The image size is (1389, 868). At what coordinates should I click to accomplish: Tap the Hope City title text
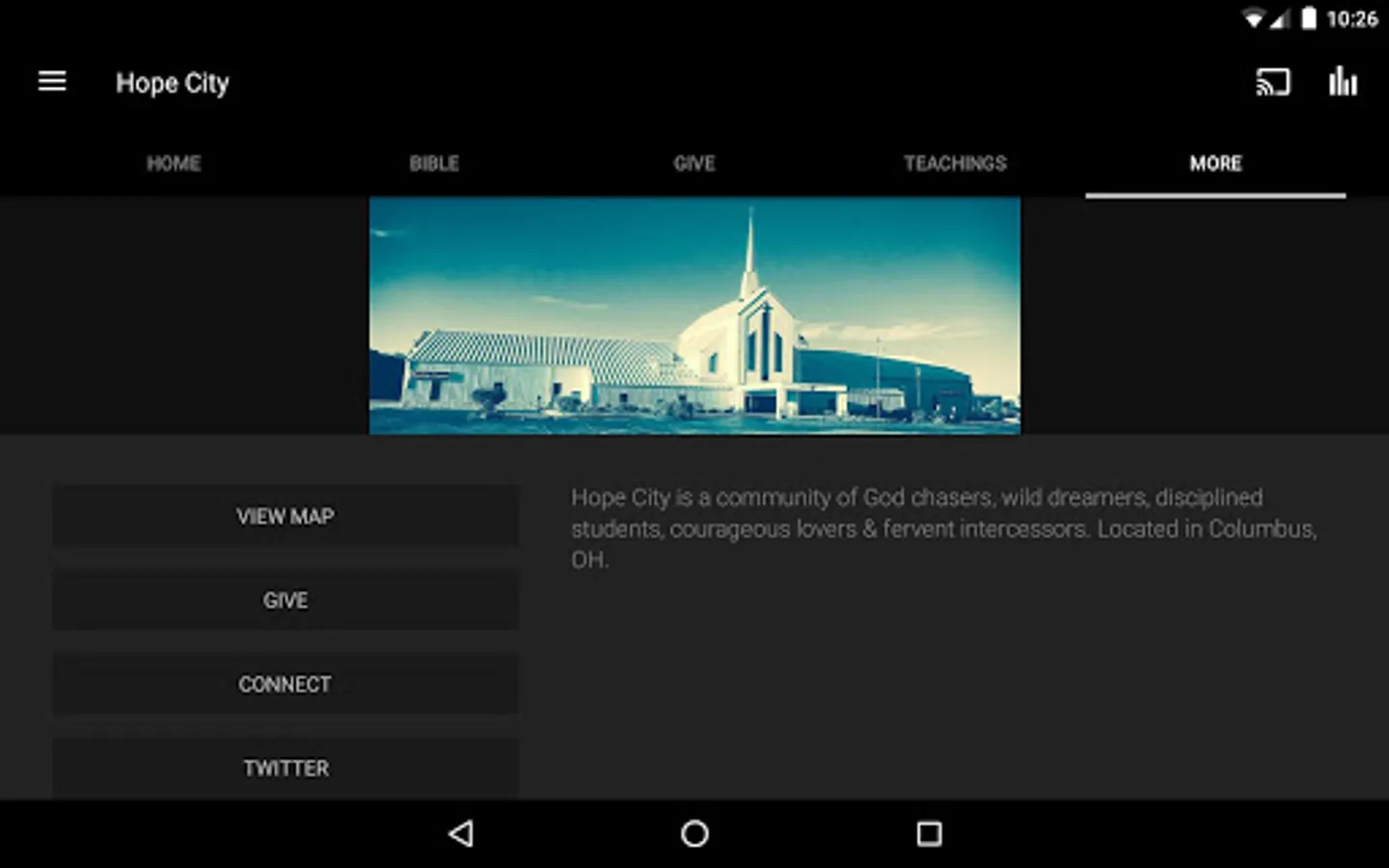[x=173, y=83]
